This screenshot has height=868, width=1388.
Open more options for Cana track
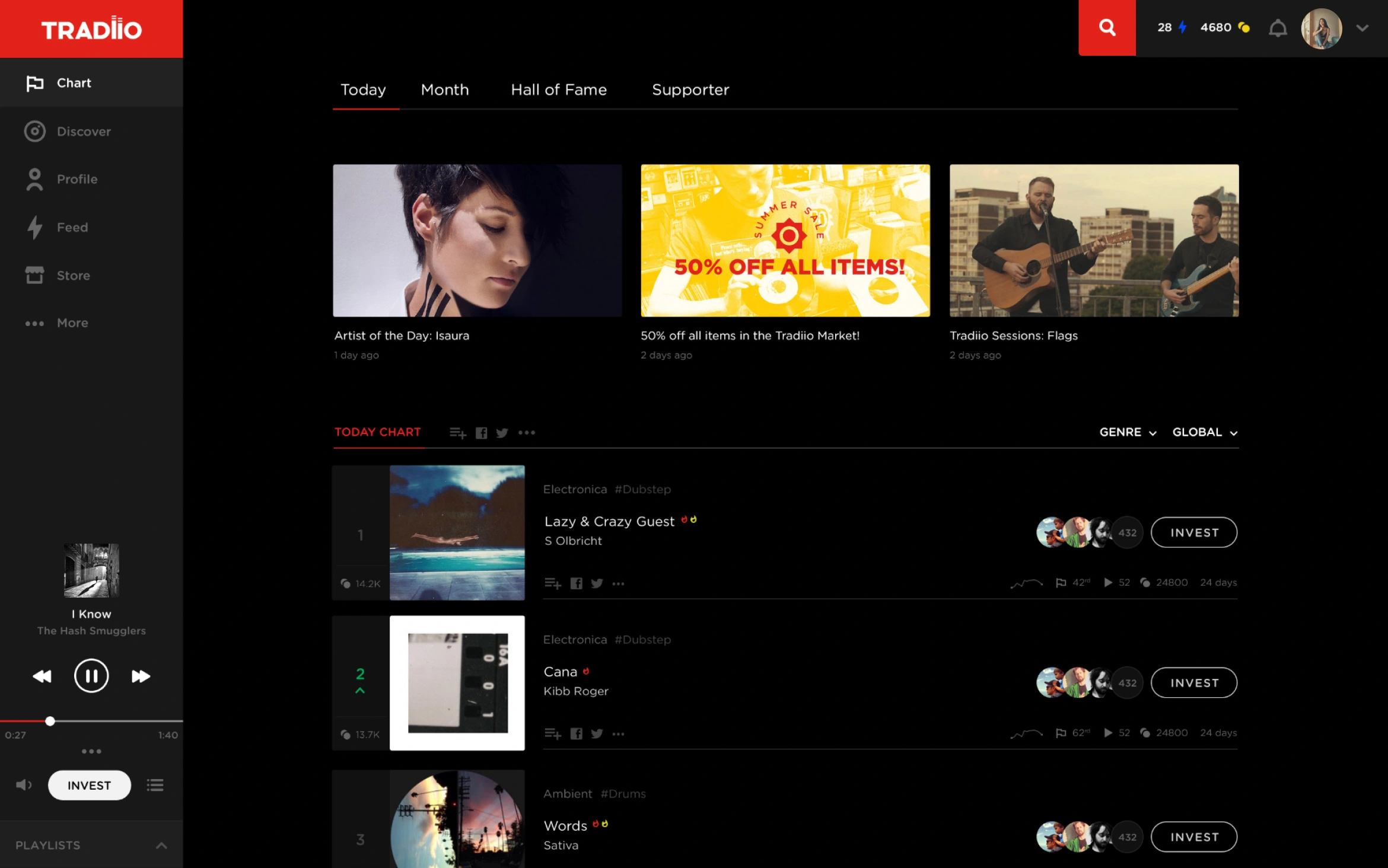(x=618, y=734)
